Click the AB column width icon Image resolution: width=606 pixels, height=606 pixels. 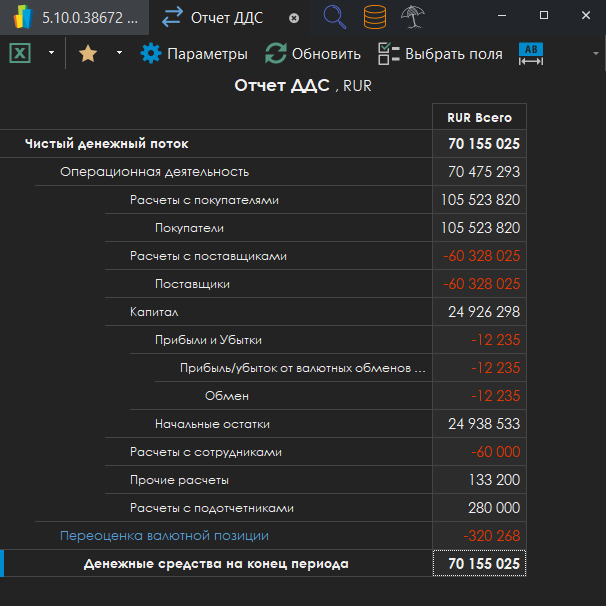pyautogui.click(x=531, y=54)
